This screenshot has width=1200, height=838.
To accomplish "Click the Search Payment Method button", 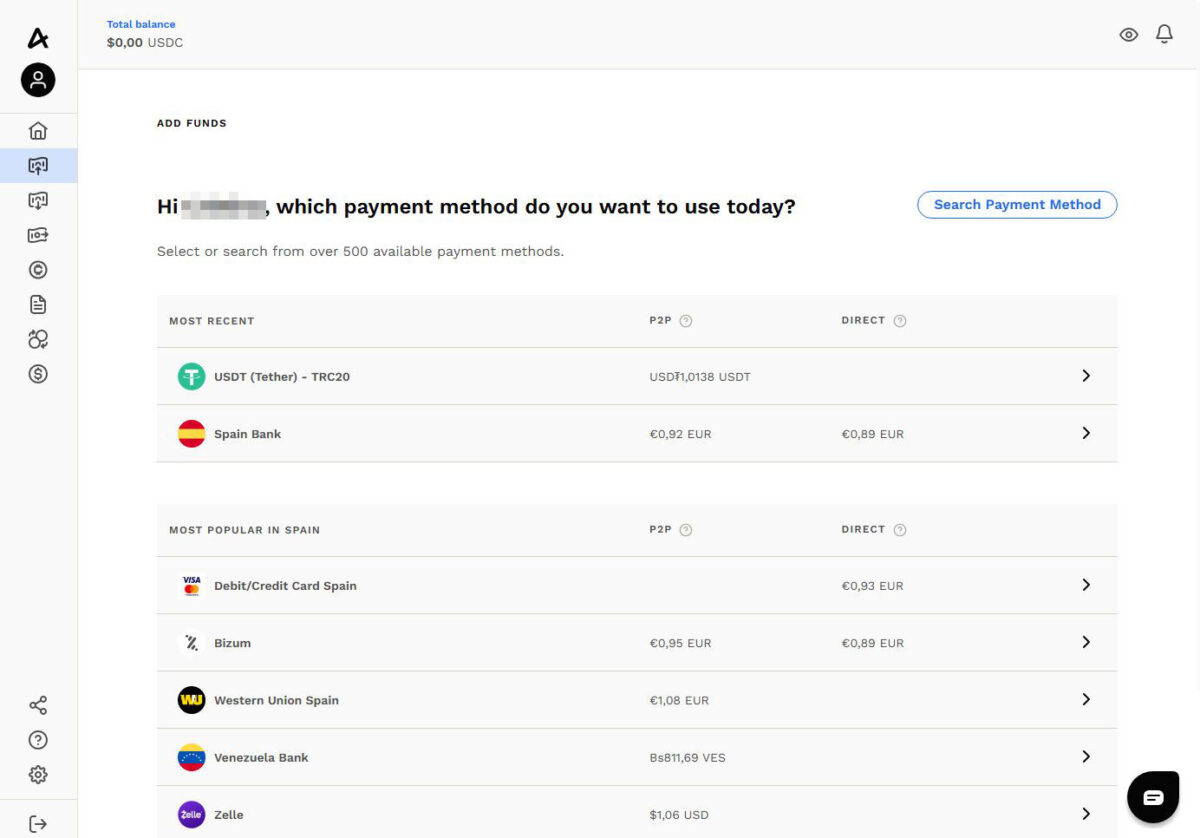I will pyautogui.click(x=1017, y=204).
